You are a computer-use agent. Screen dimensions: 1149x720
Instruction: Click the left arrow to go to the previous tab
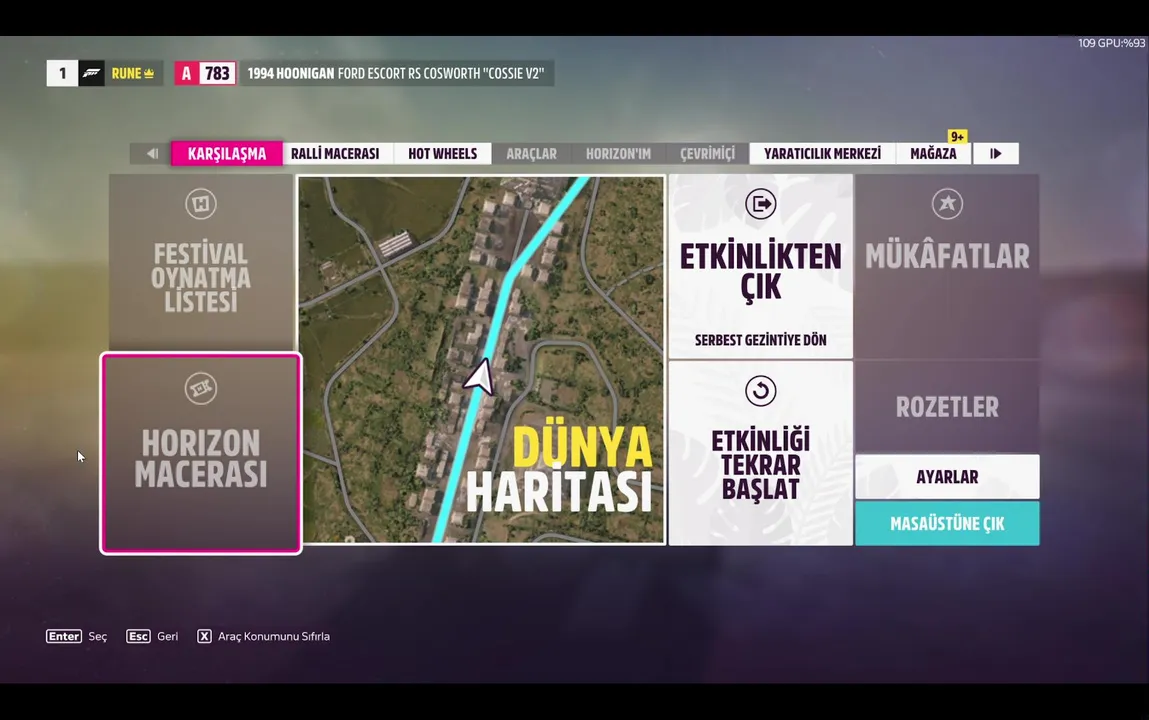[150, 154]
